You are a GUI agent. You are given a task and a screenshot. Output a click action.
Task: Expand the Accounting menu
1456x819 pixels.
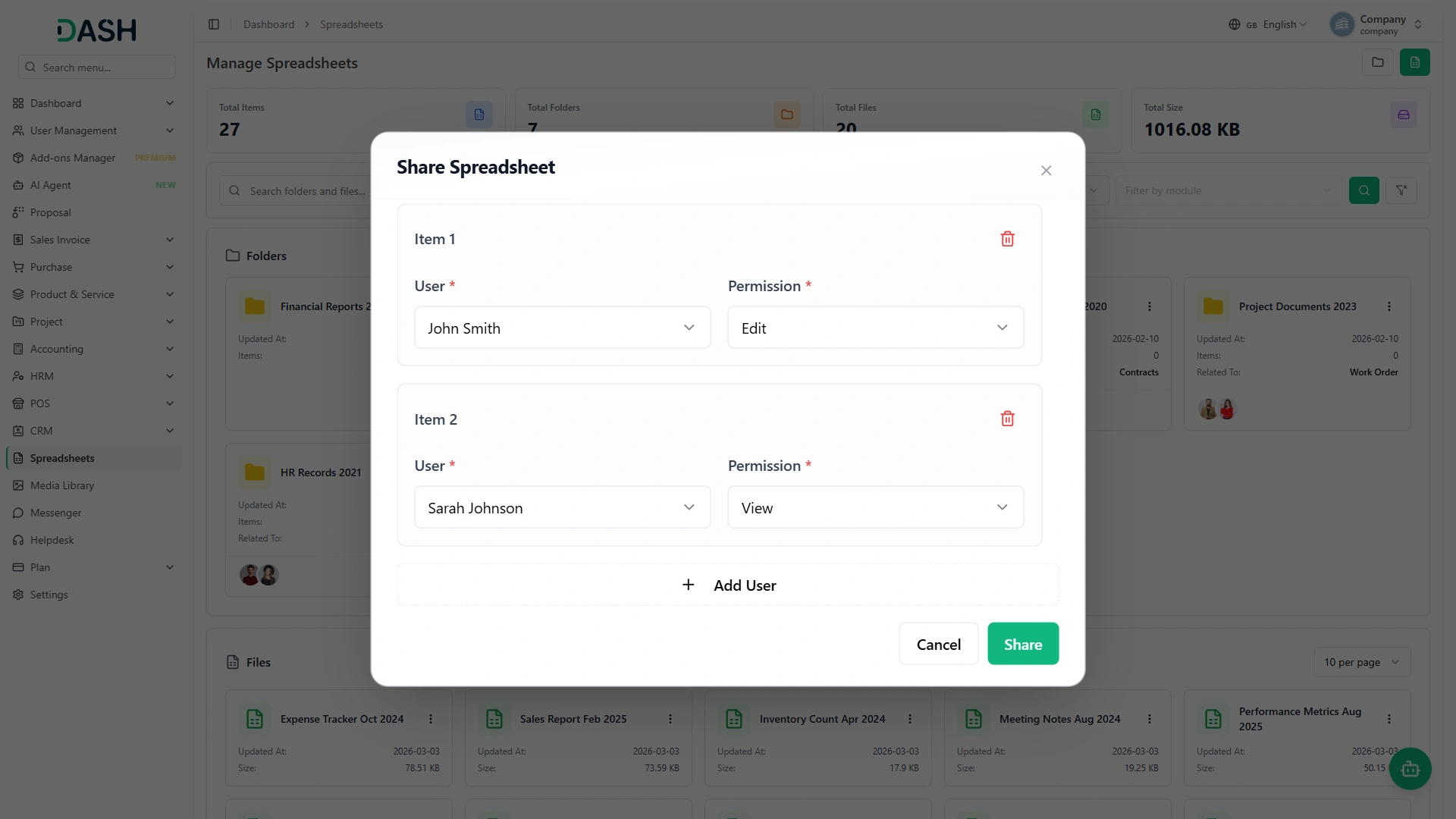[93, 349]
